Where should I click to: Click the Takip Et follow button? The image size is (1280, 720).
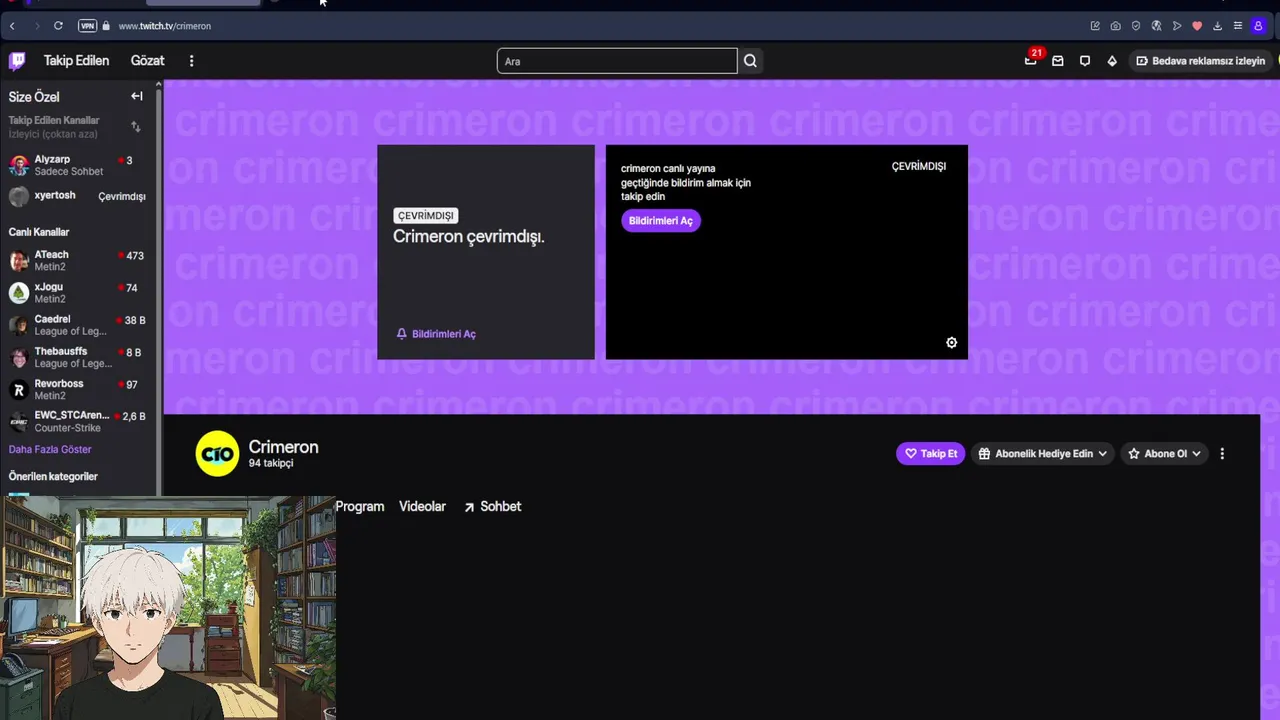click(x=931, y=454)
